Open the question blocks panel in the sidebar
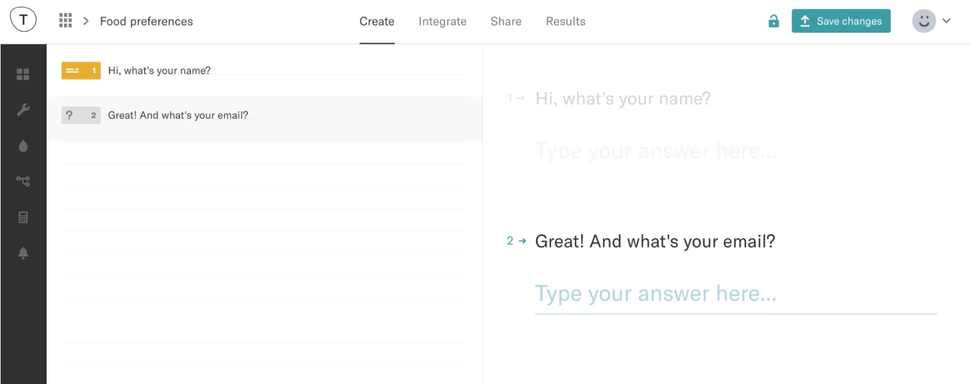The image size is (970, 384). point(23,74)
